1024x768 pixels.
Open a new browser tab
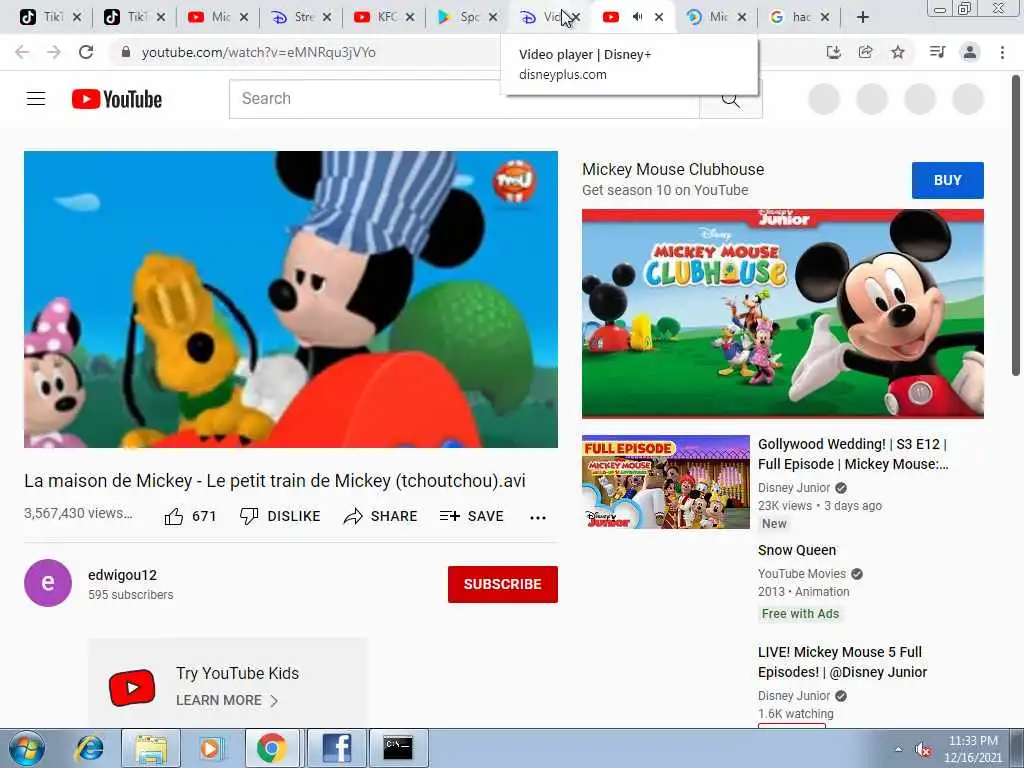coord(863,17)
